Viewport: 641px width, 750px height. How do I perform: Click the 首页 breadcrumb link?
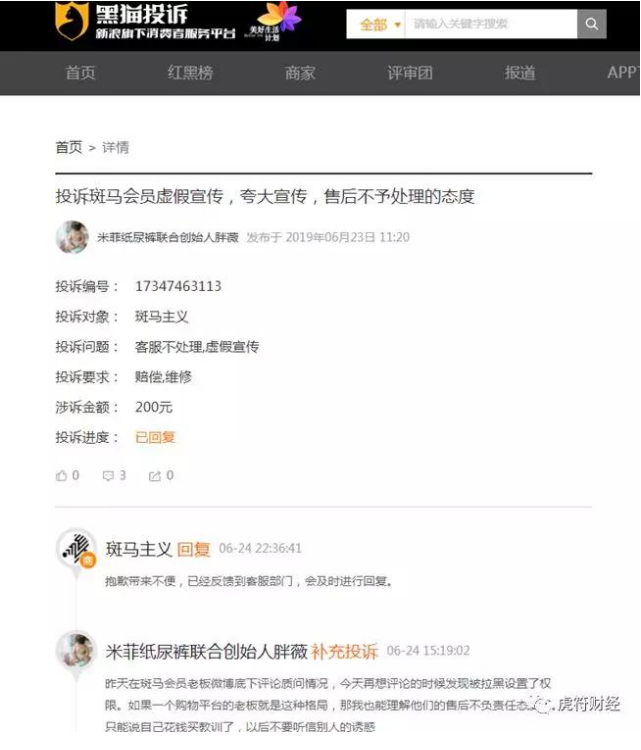(69, 147)
